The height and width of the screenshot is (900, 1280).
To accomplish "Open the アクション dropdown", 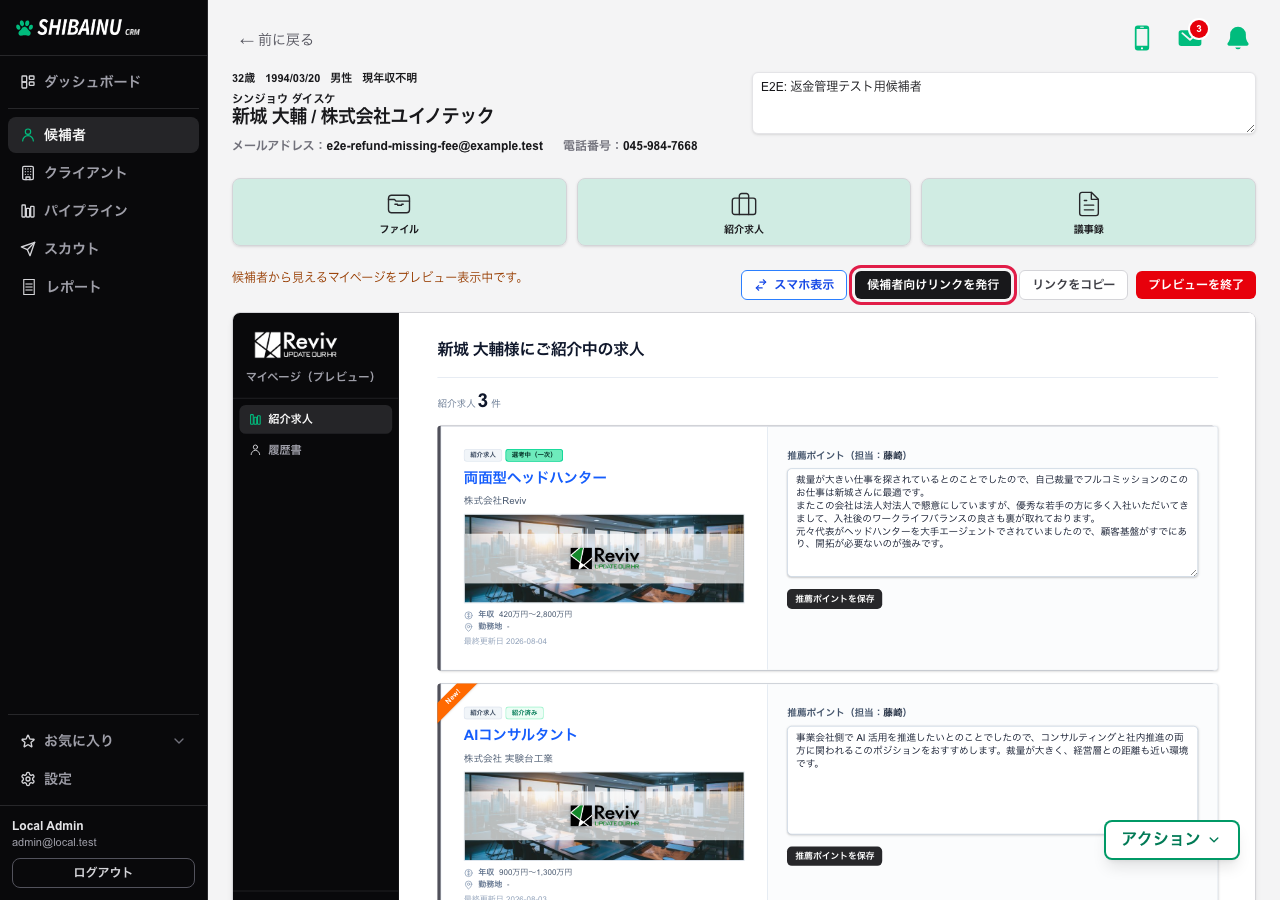I will (1172, 840).
